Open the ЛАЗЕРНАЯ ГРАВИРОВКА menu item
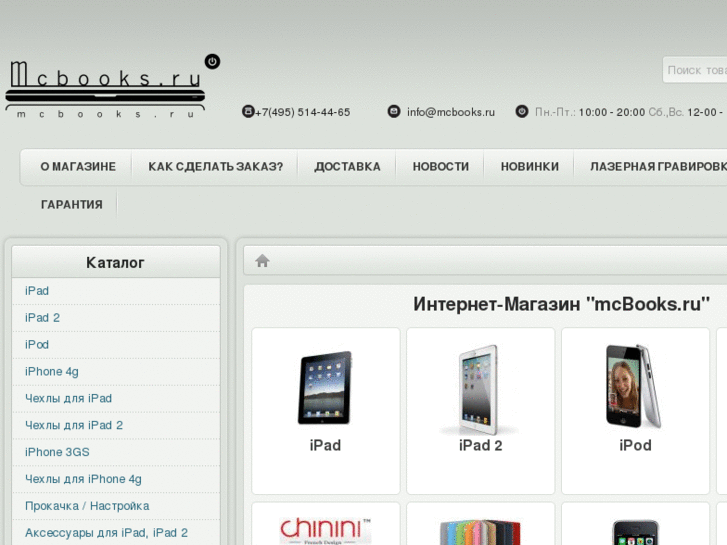727x545 pixels. pyautogui.click(x=658, y=167)
